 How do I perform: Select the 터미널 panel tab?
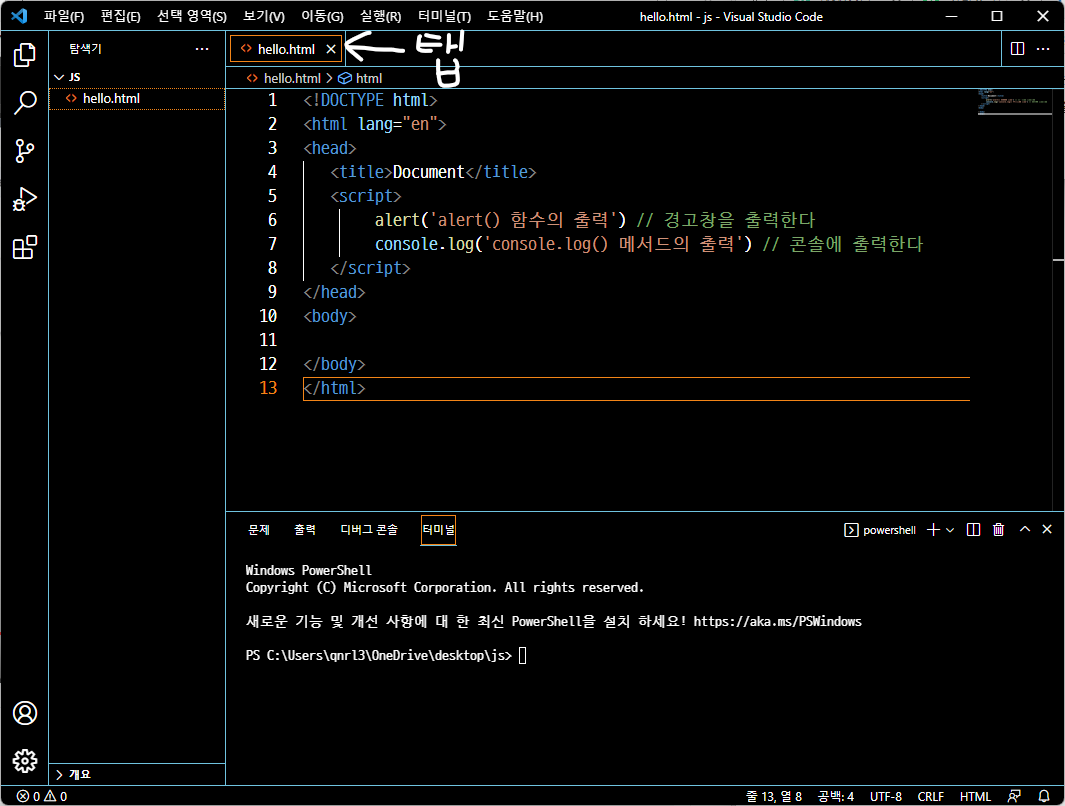[x=438, y=530]
